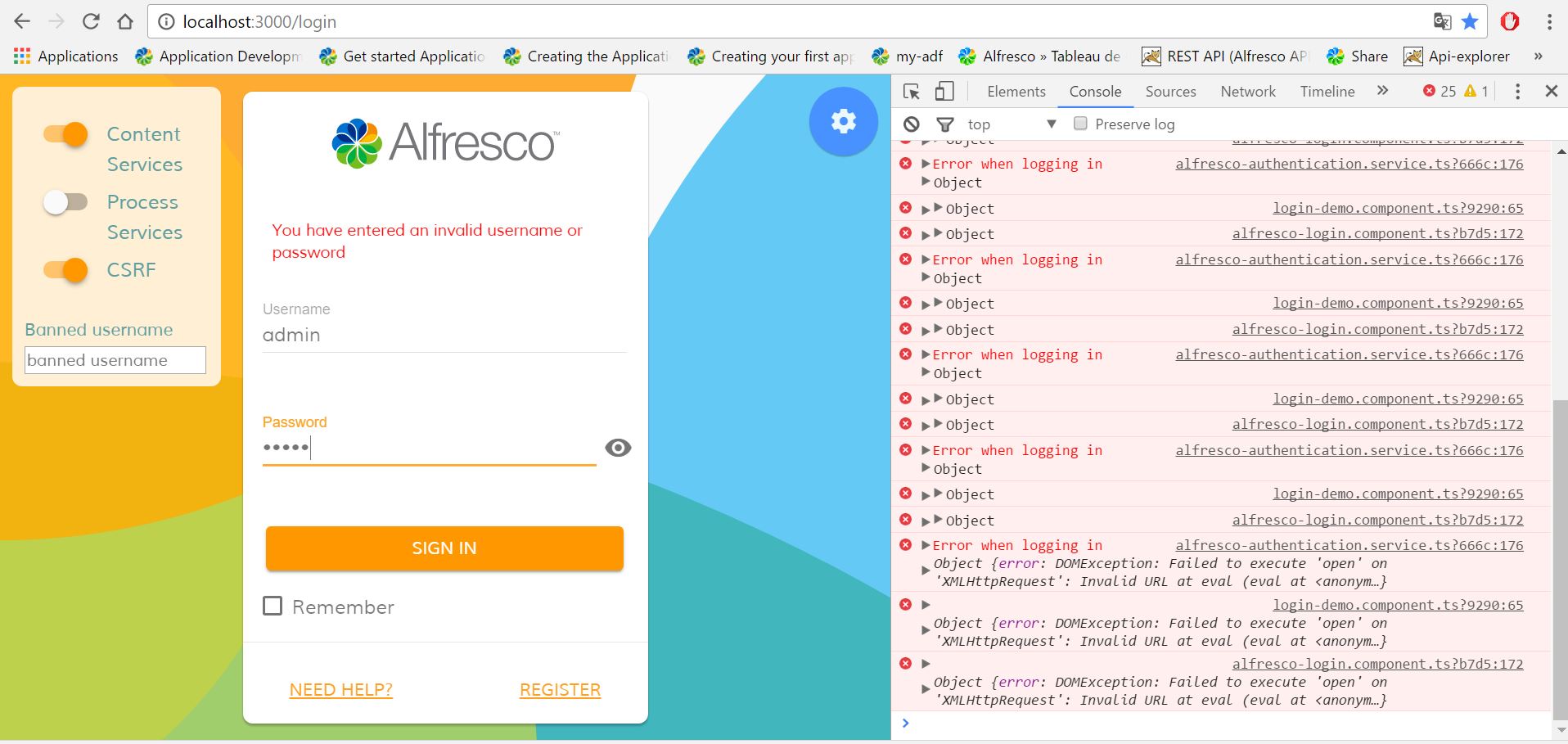The width and height of the screenshot is (1568, 744).
Task: Expand the first 'Error when logging in' entry
Action: coord(926,164)
